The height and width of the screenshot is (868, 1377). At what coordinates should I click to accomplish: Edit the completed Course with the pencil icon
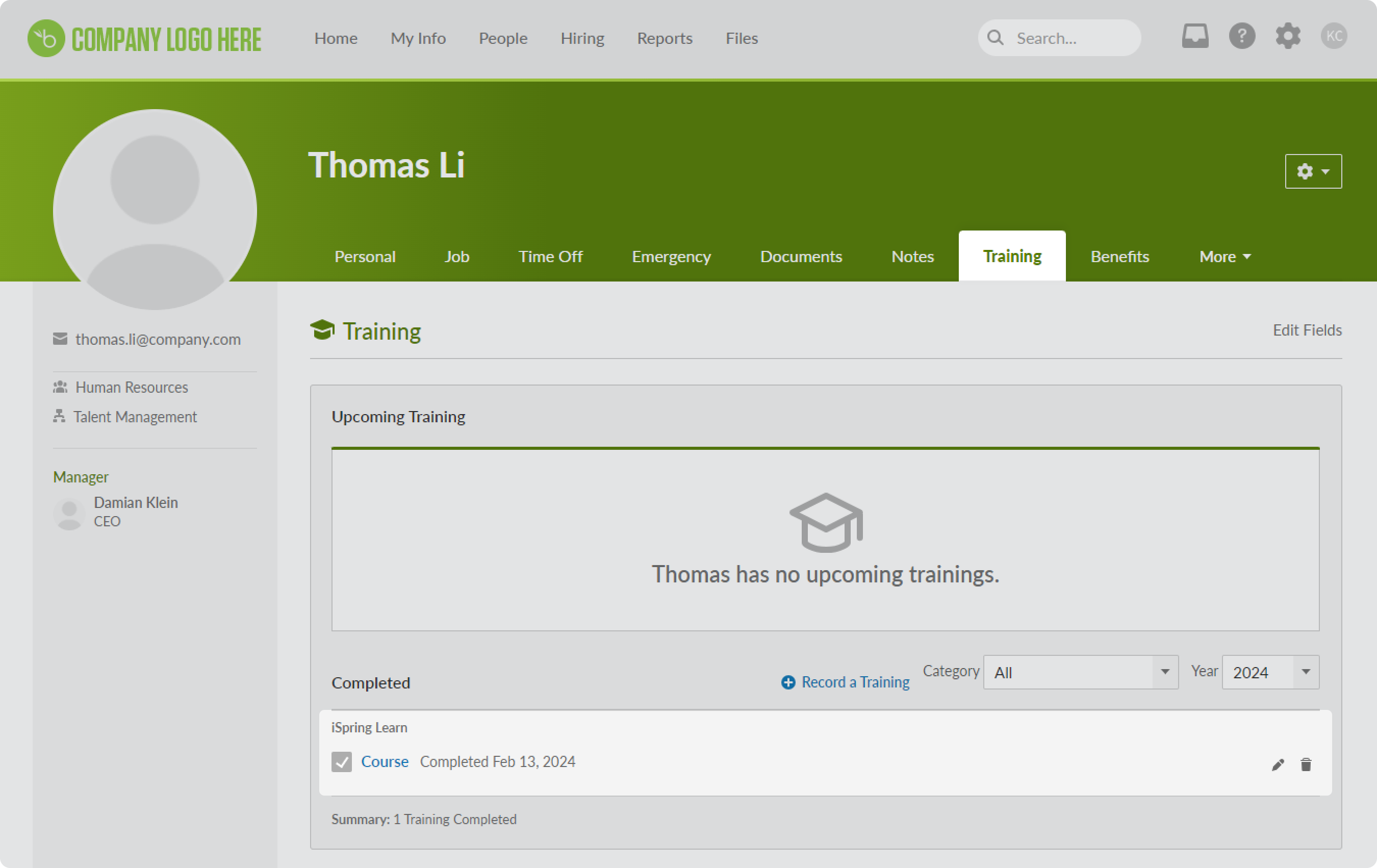(1278, 764)
